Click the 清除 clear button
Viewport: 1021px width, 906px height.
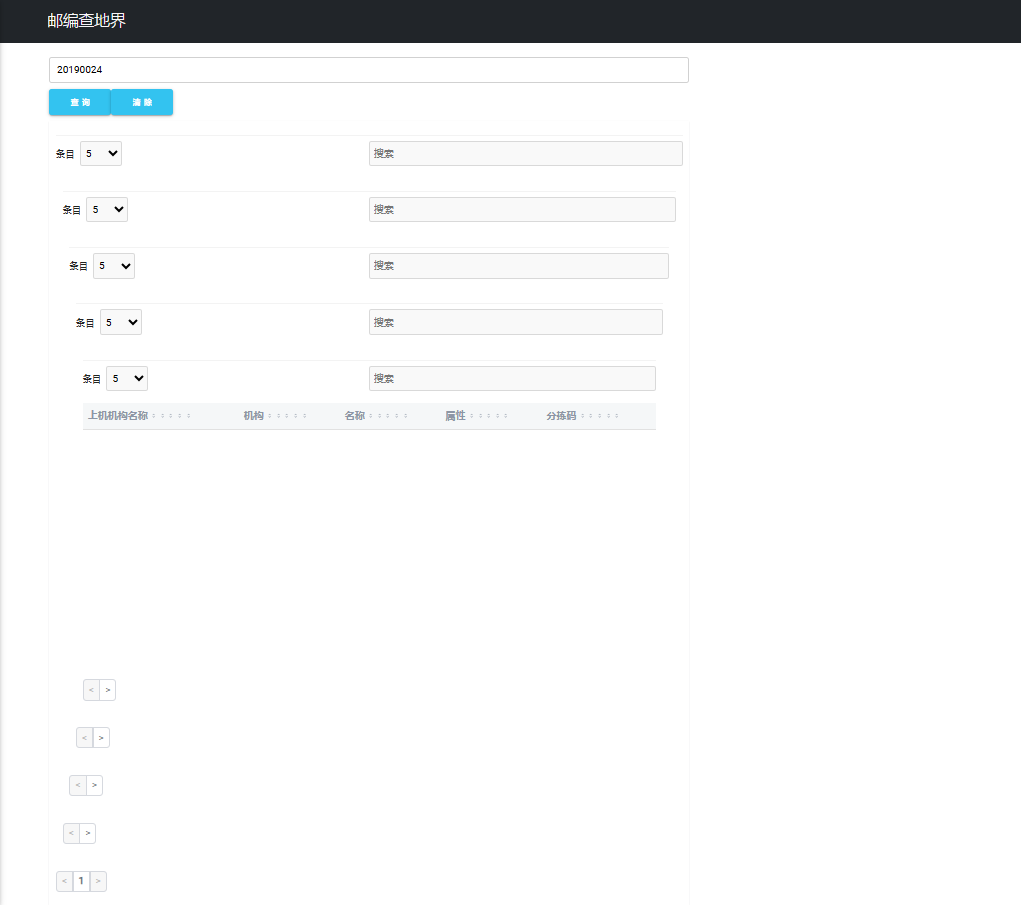pyautogui.click(x=142, y=102)
